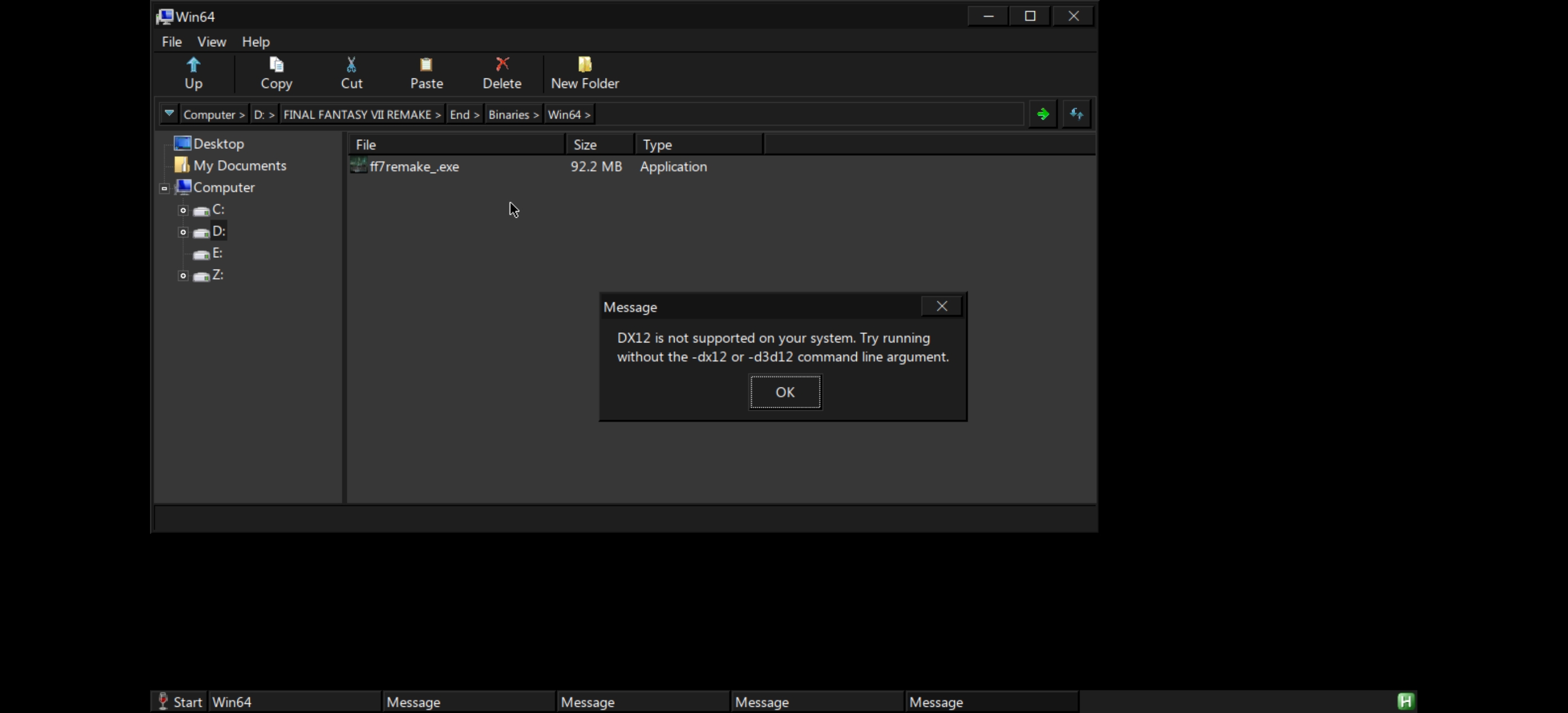Switch to Win64 taskbar window
The width and height of the screenshot is (1568, 713).
pyautogui.click(x=294, y=701)
